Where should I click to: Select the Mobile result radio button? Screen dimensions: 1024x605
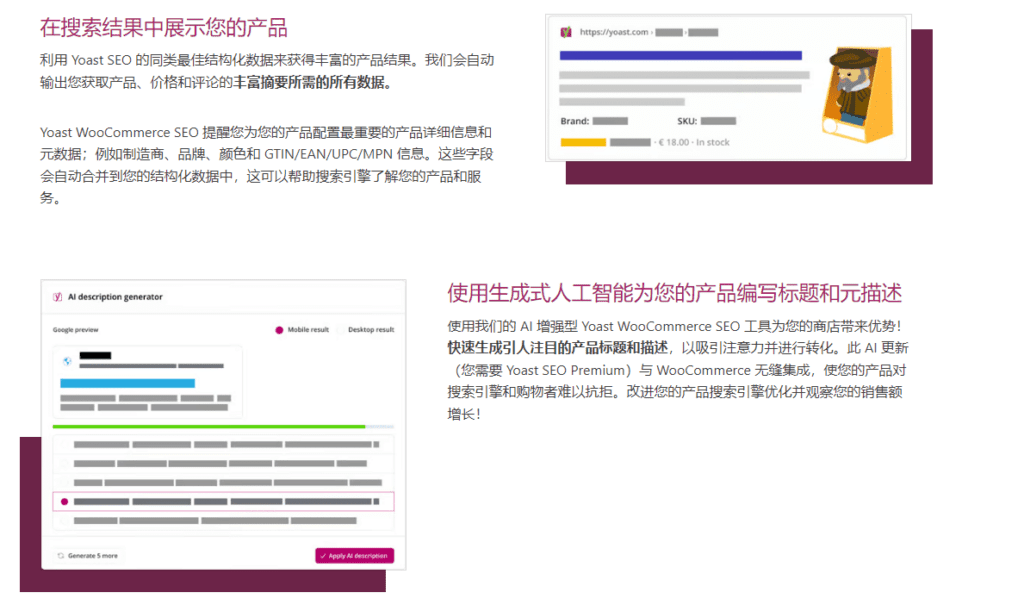(x=279, y=330)
